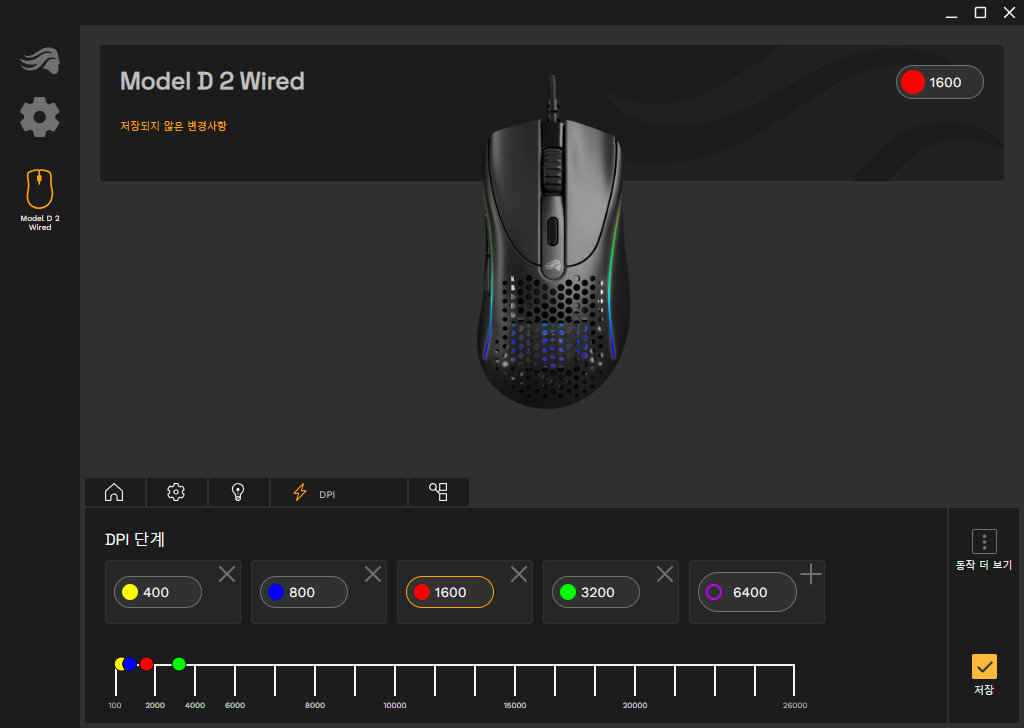Open the key binding layout tab
1024x728 pixels.
tap(438, 492)
